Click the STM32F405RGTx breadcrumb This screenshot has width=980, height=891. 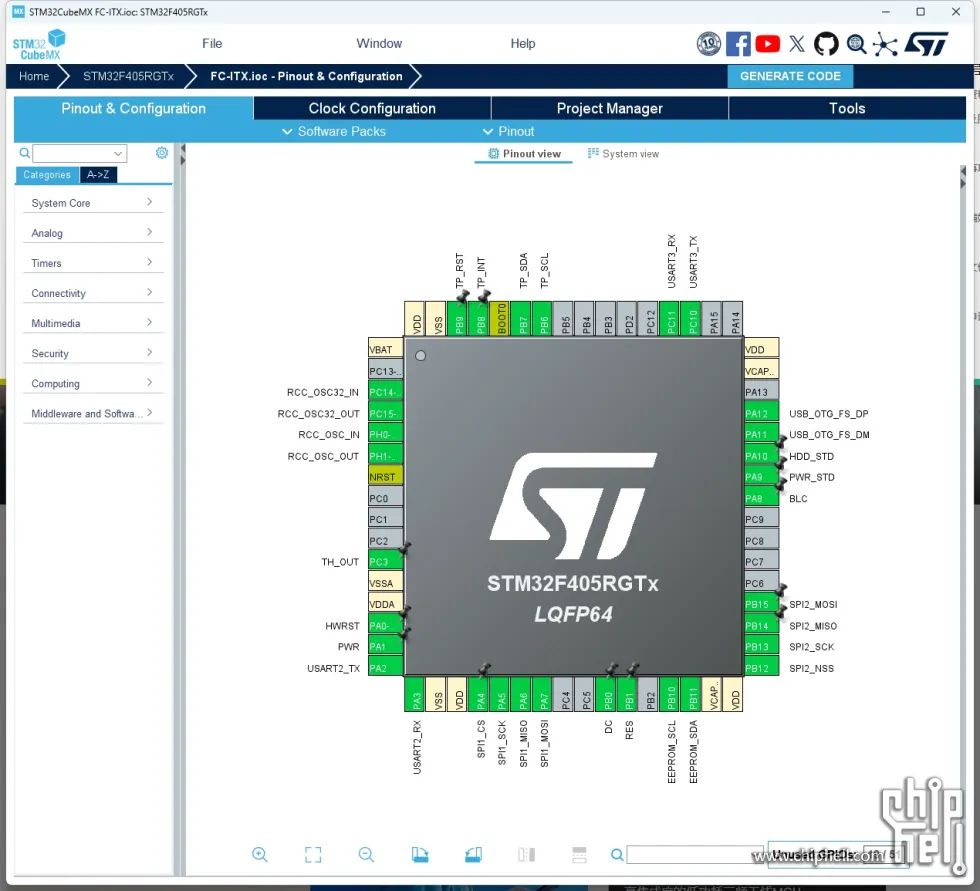pyautogui.click(x=128, y=76)
